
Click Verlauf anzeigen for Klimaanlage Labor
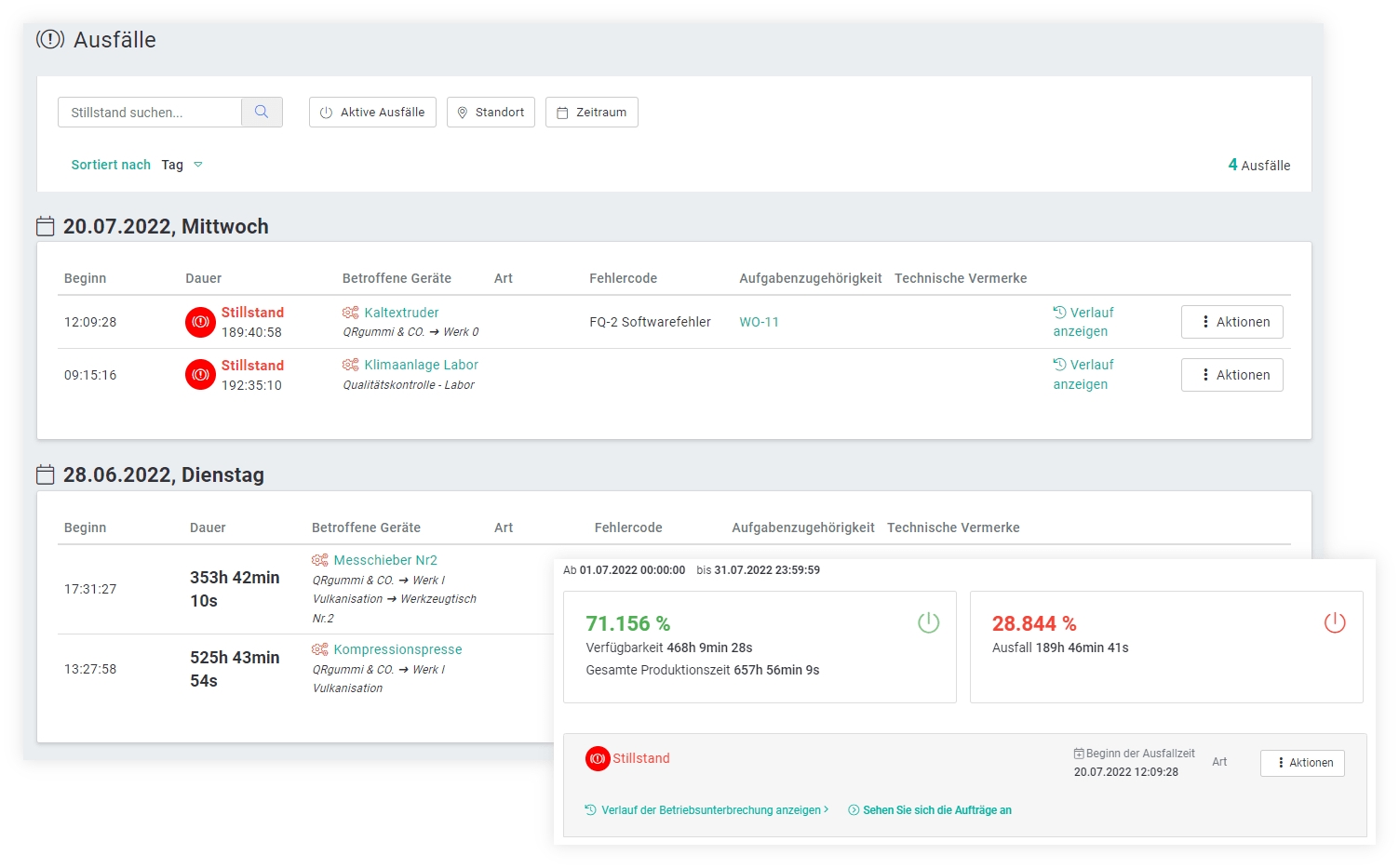click(1083, 374)
